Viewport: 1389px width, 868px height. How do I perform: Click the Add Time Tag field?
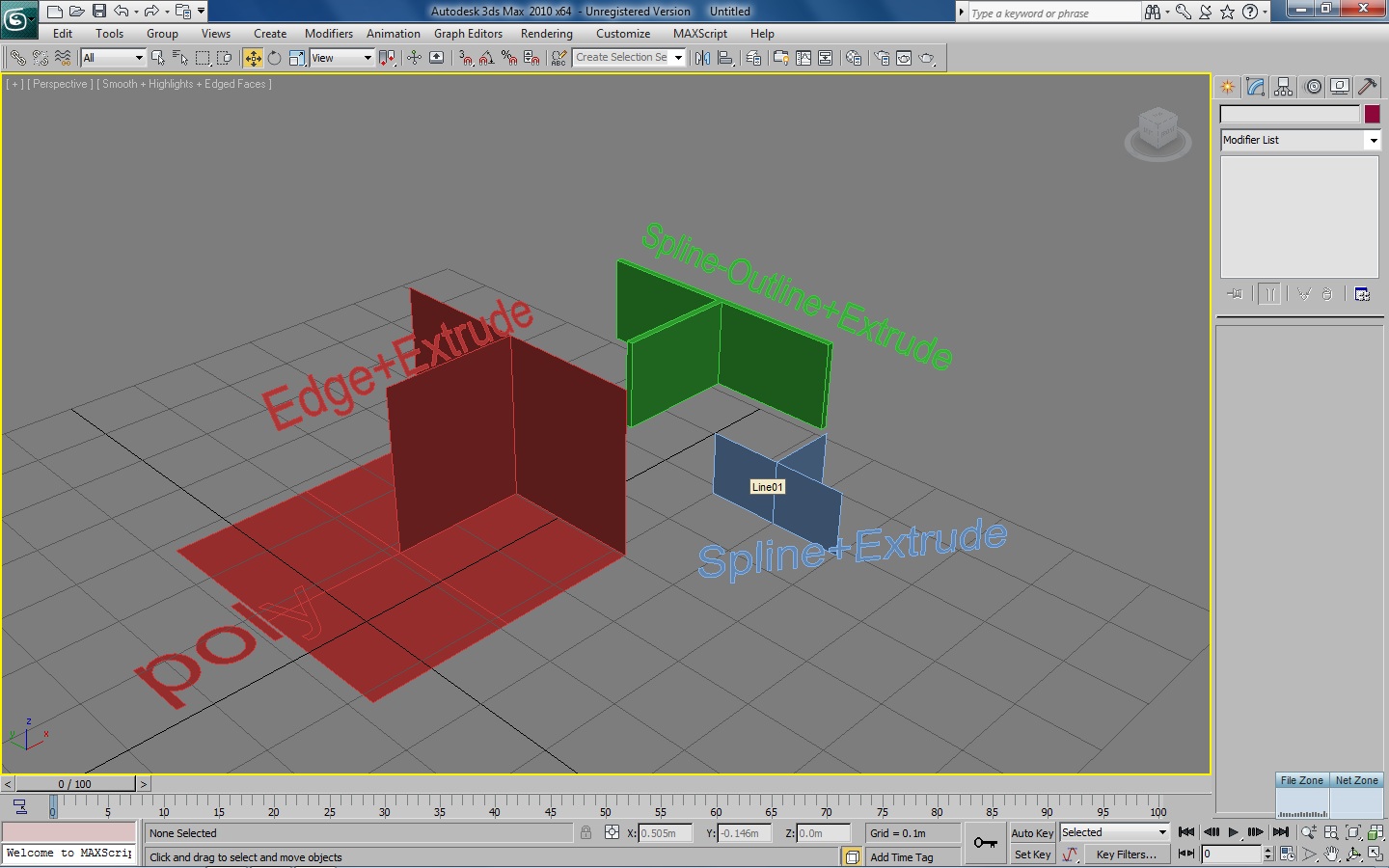pyautogui.click(x=913, y=856)
